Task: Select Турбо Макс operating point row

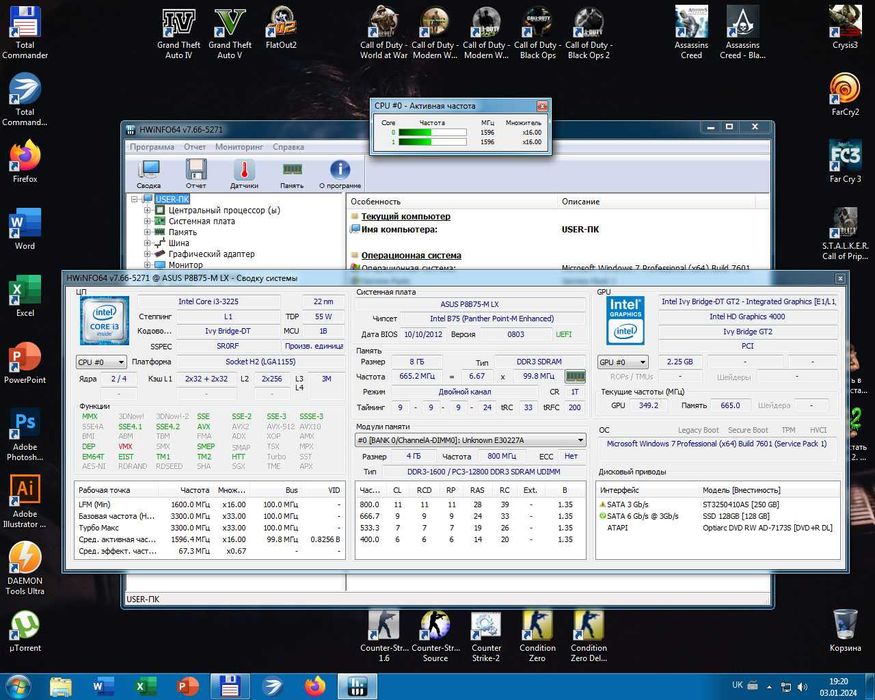Action: 210,528
